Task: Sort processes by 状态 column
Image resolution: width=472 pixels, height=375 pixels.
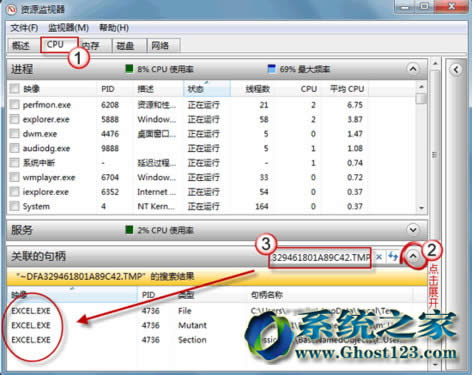Action: point(207,89)
